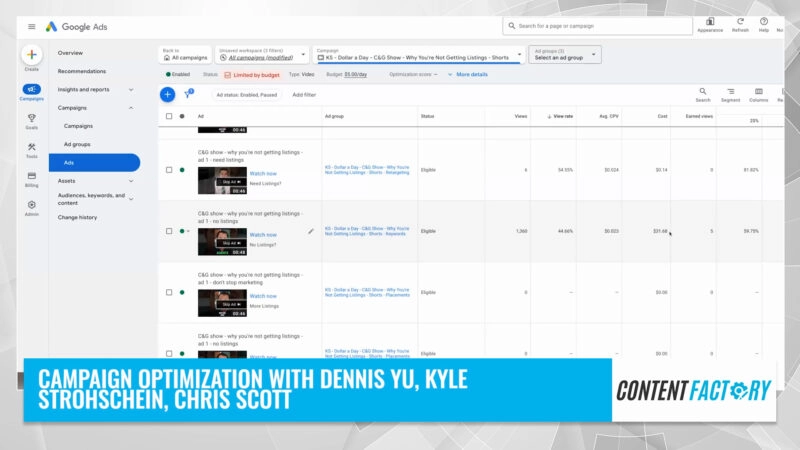Click the Earned views column header
Viewport: 800px width, 450px height.
click(x=699, y=116)
